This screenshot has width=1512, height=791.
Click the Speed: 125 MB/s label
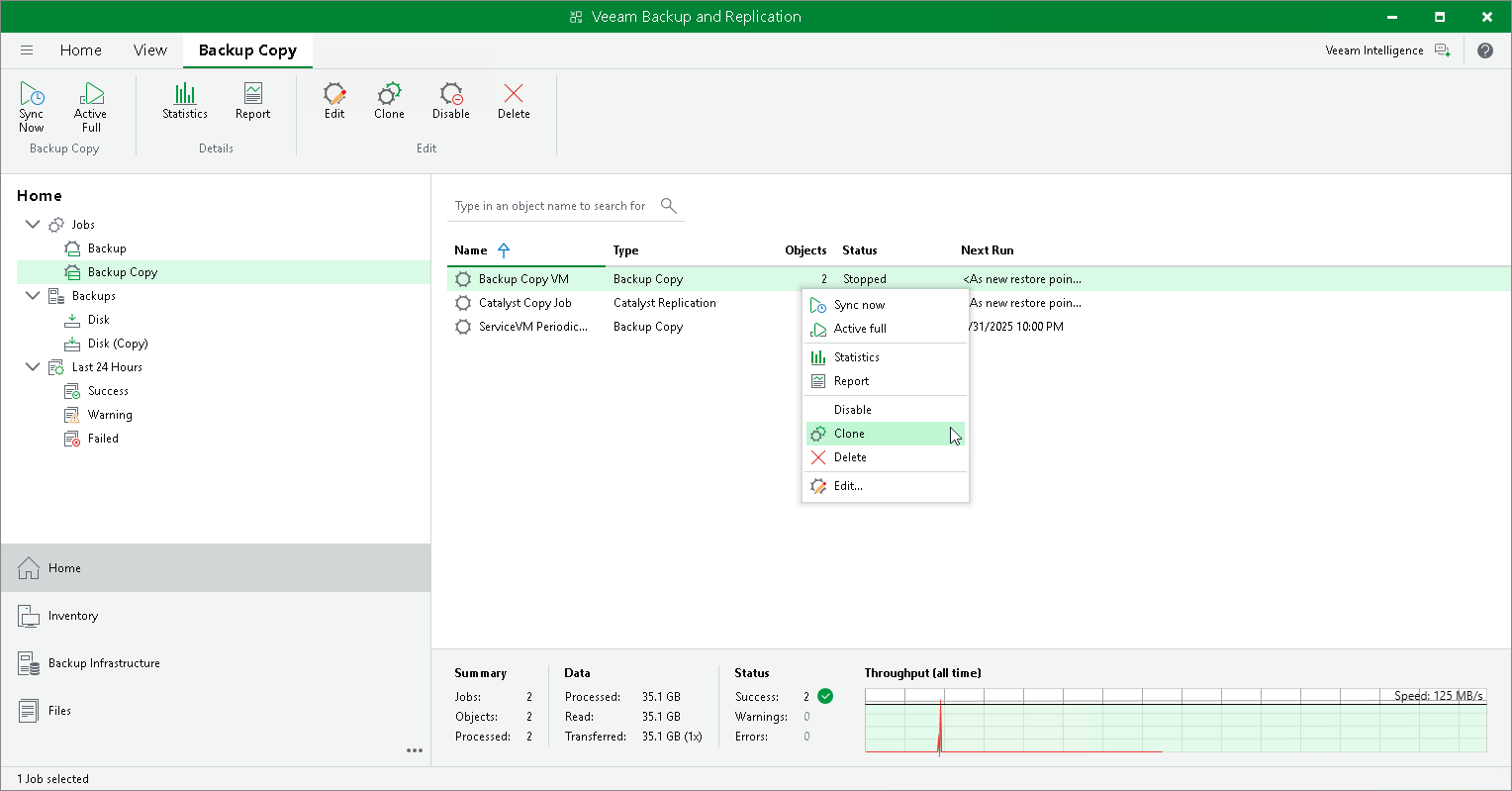(x=1439, y=696)
